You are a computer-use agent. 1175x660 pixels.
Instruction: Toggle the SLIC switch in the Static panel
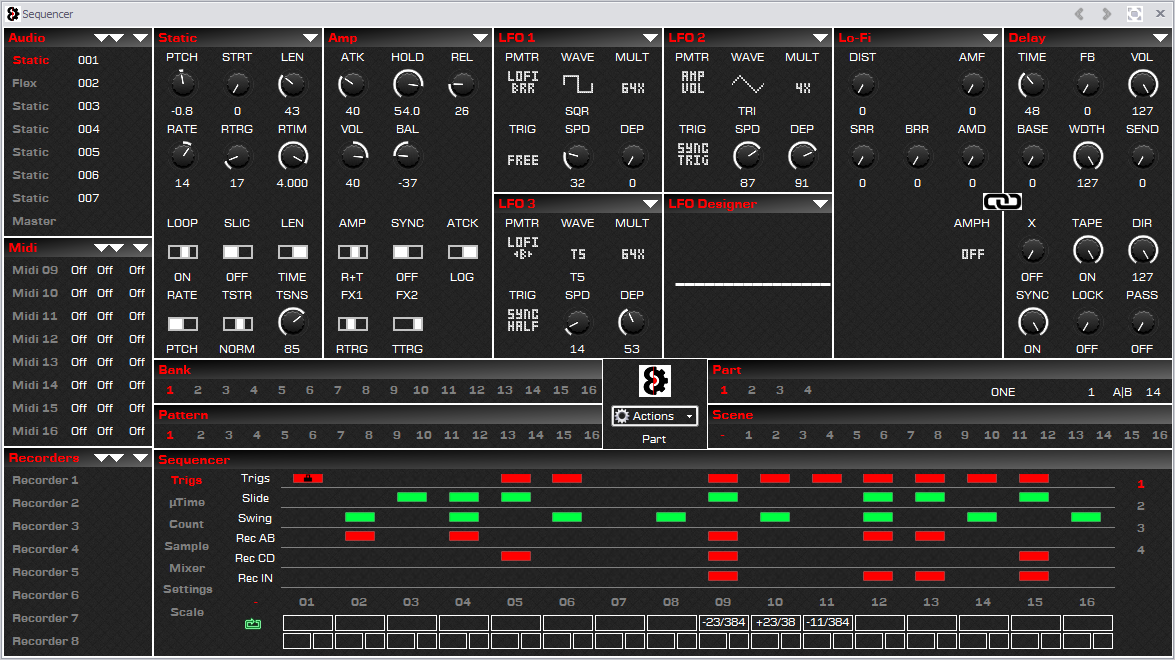coord(237,252)
